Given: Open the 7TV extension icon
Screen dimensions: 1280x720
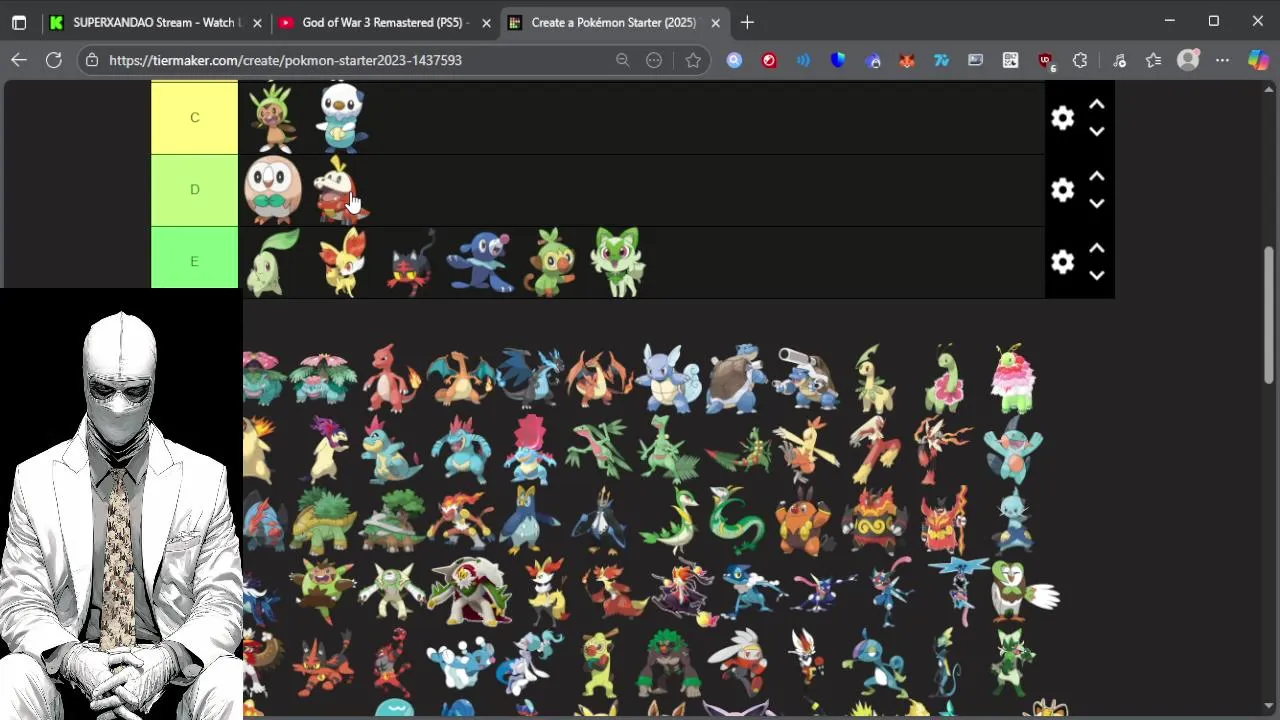Looking at the screenshot, I should [941, 60].
